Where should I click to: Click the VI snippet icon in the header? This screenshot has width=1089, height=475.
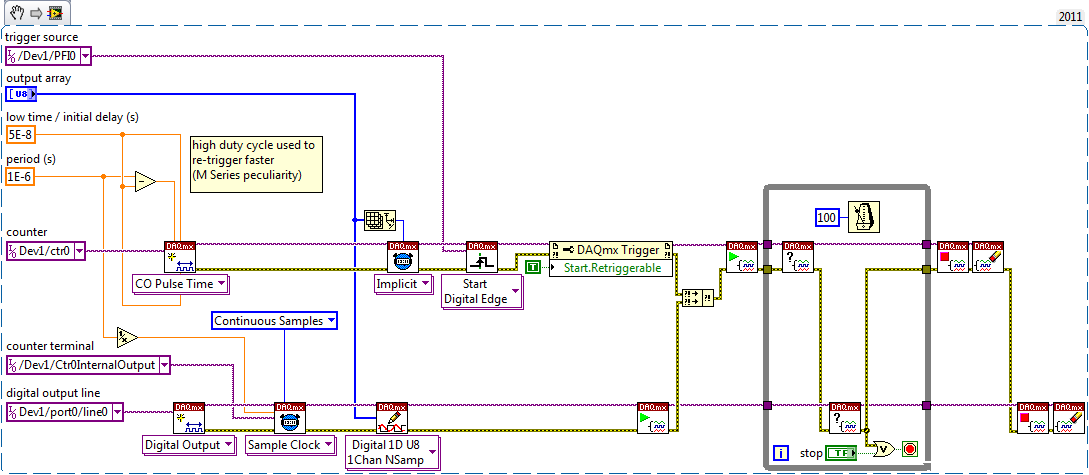pyautogui.click(x=56, y=12)
